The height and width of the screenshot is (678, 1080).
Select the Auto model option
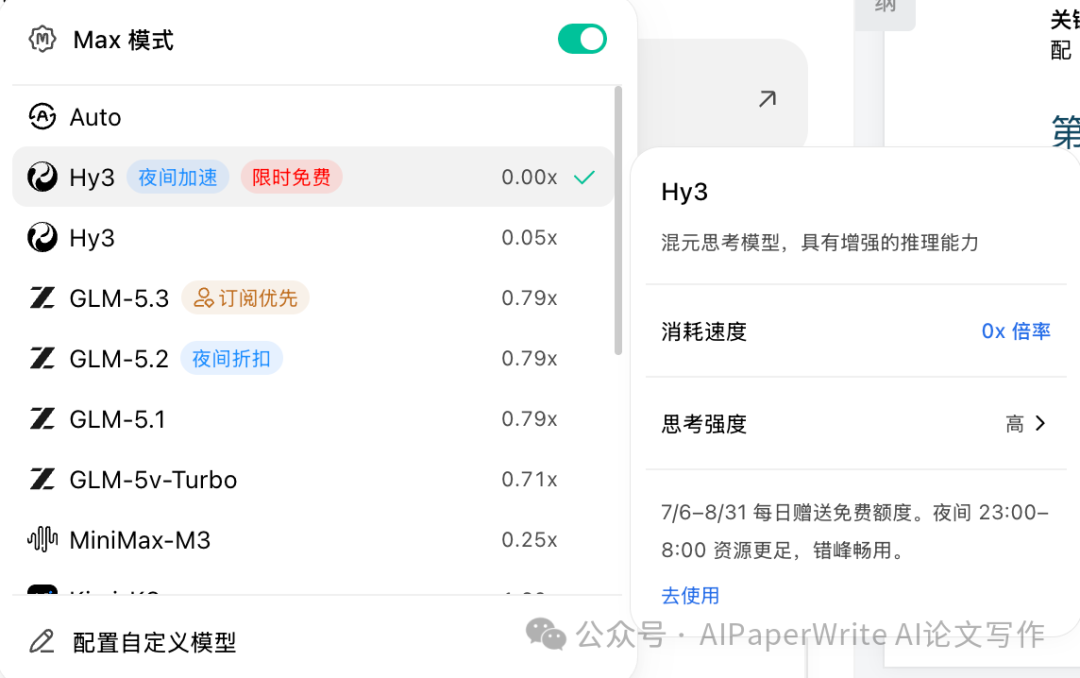click(x=313, y=116)
